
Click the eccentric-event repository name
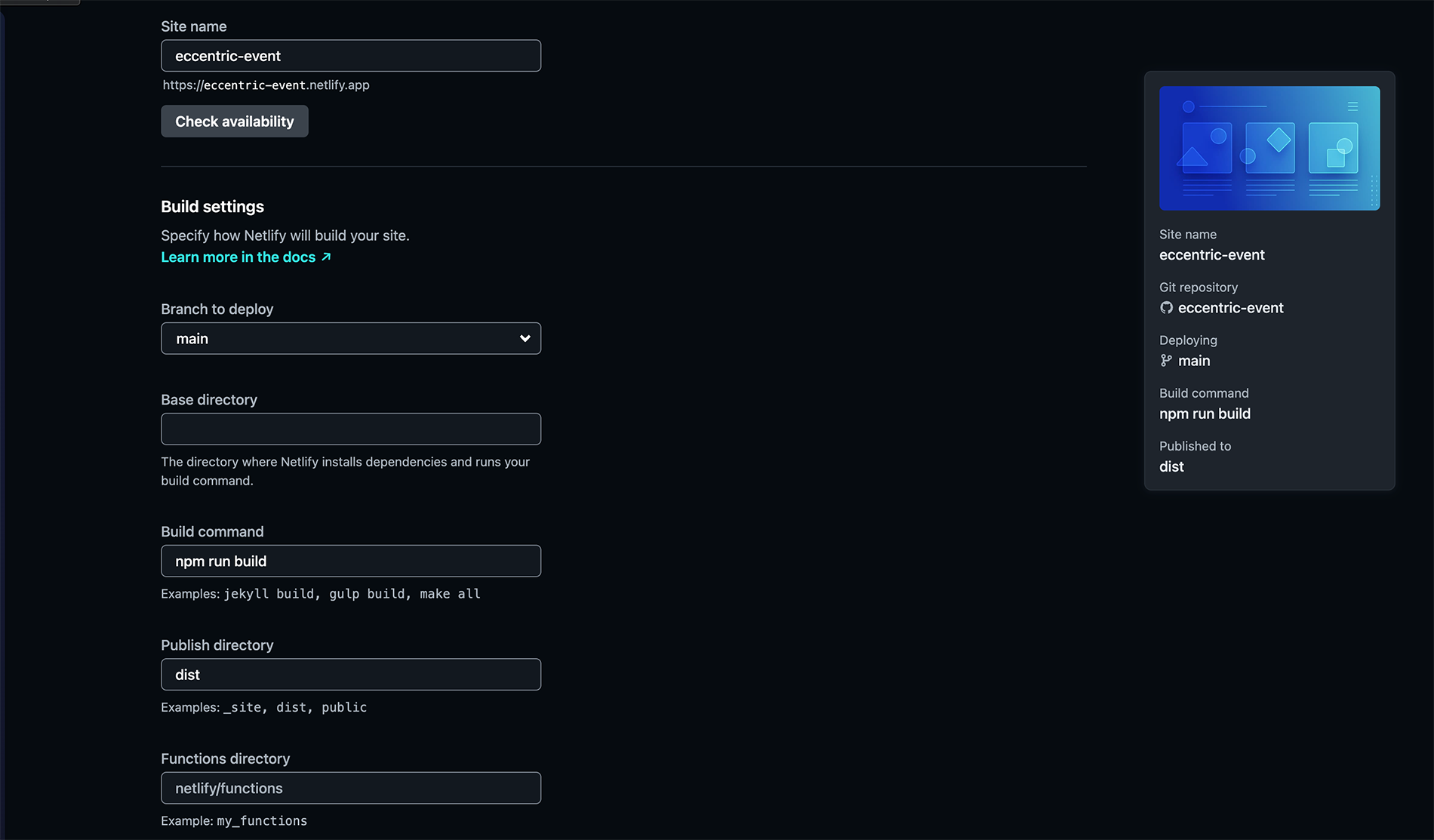(1230, 308)
